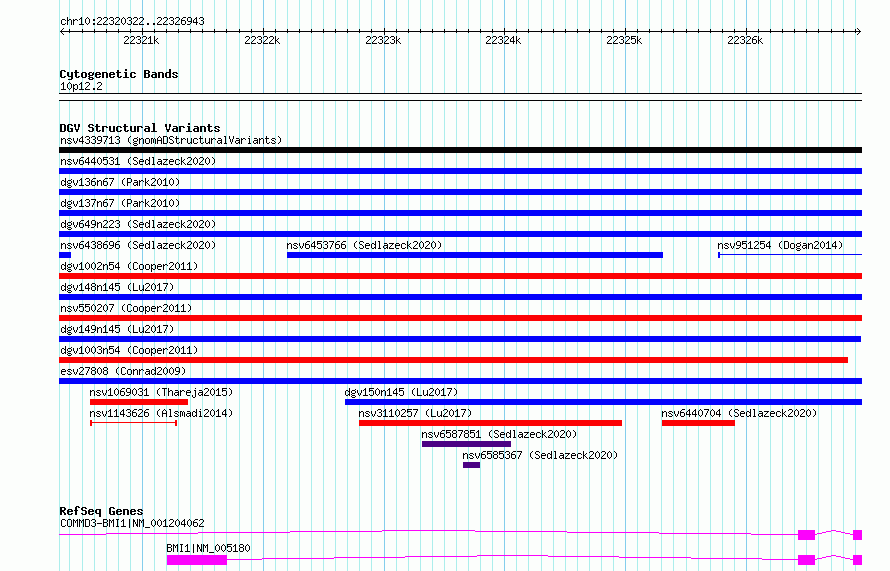Click the 22322k ruler tick label
890x571 pixels.
point(262,40)
